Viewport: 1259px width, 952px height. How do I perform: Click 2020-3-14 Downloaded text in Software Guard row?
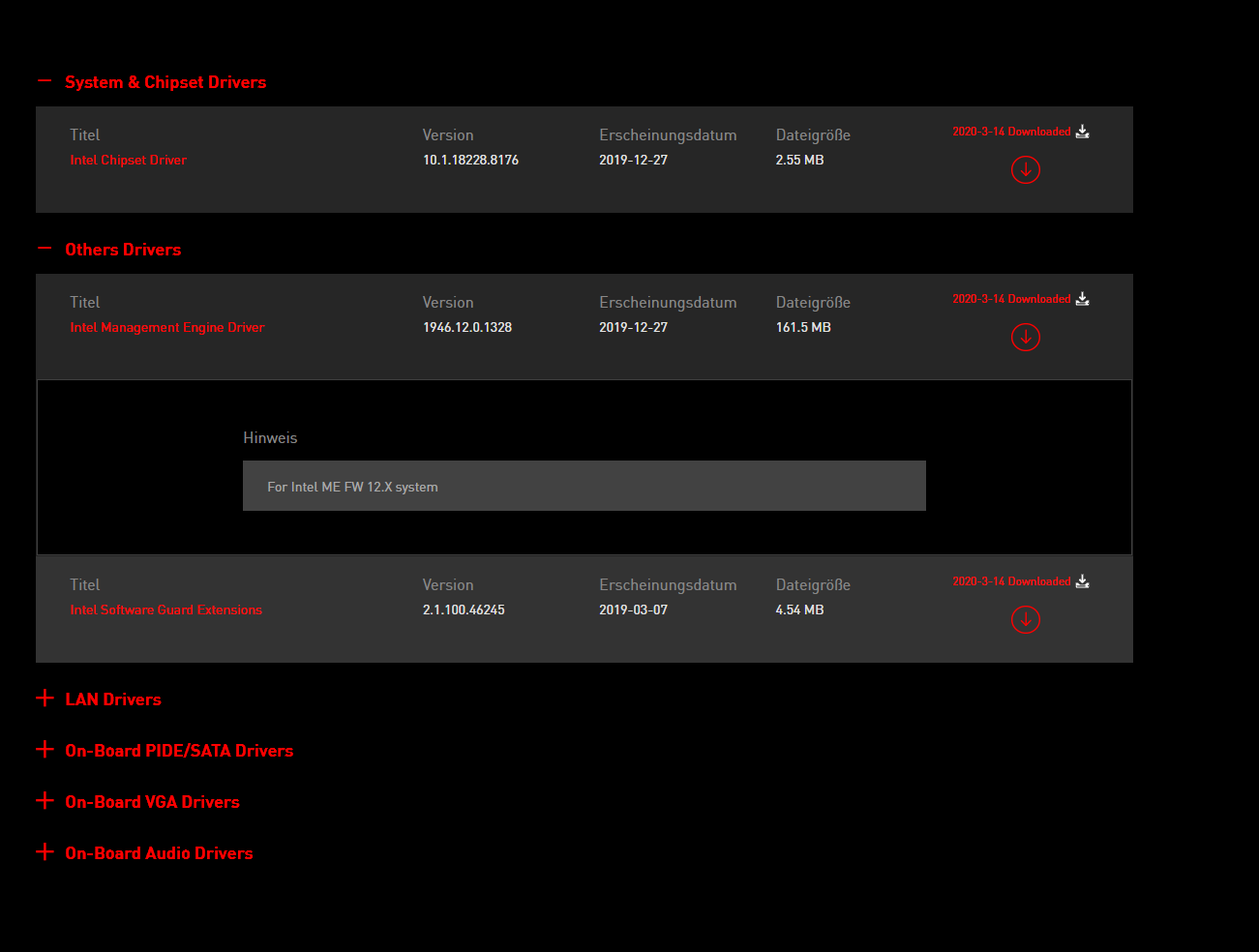[1011, 581]
